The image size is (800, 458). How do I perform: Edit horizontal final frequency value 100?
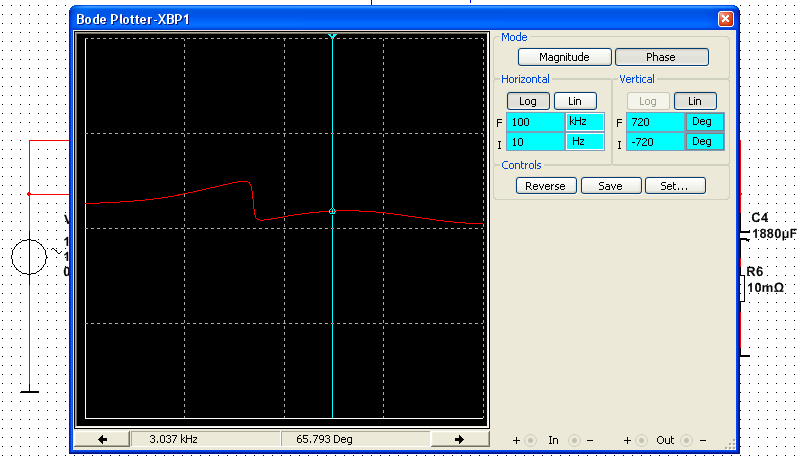tap(535, 122)
